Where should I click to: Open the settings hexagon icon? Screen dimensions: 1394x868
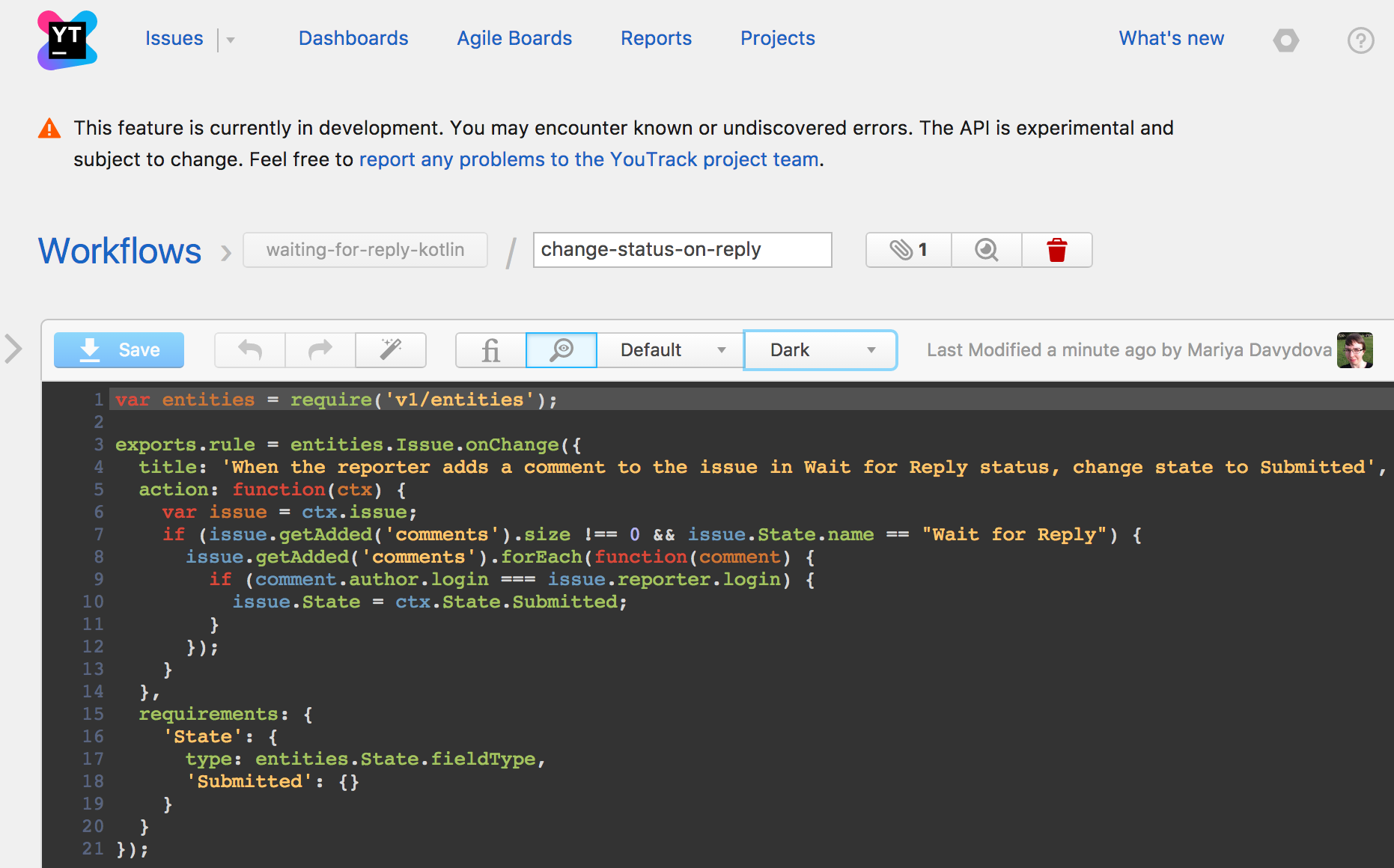[1285, 40]
